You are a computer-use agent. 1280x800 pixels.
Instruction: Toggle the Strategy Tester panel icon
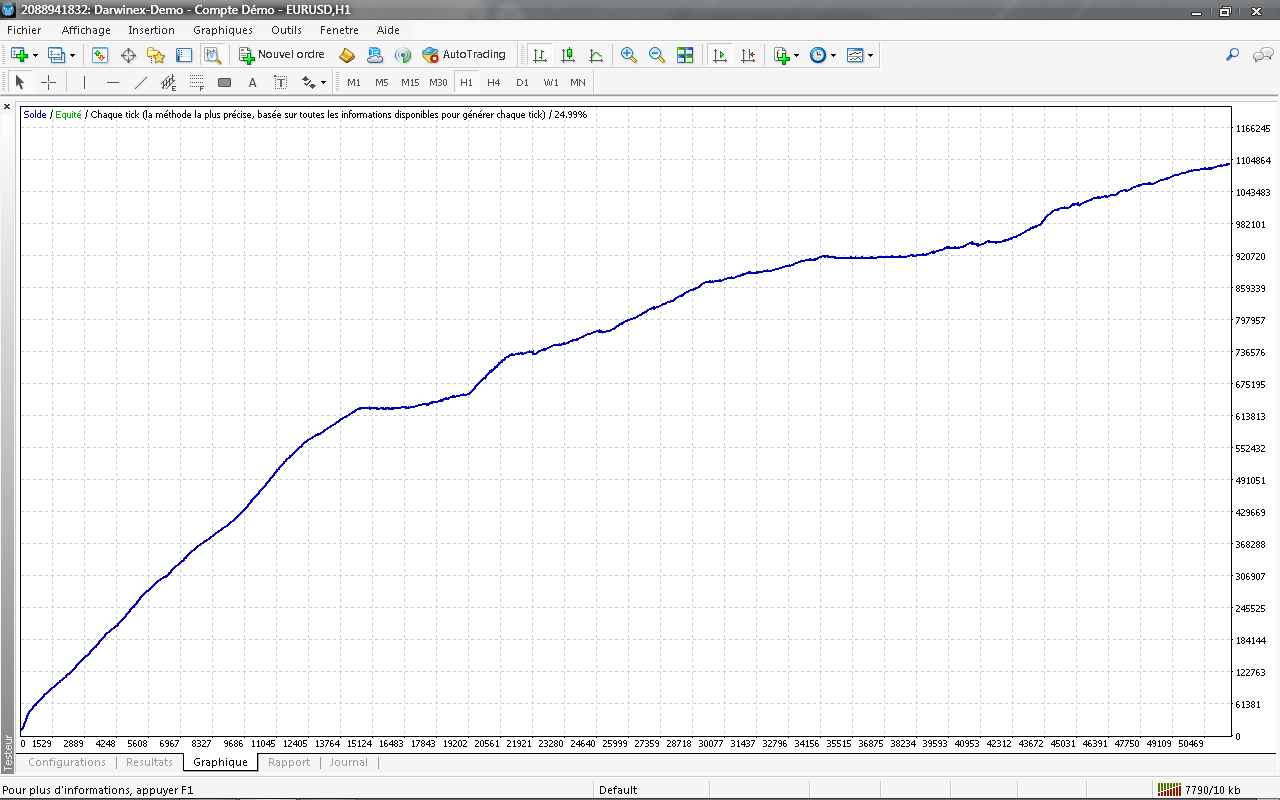pyautogui.click(x=212, y=55)
